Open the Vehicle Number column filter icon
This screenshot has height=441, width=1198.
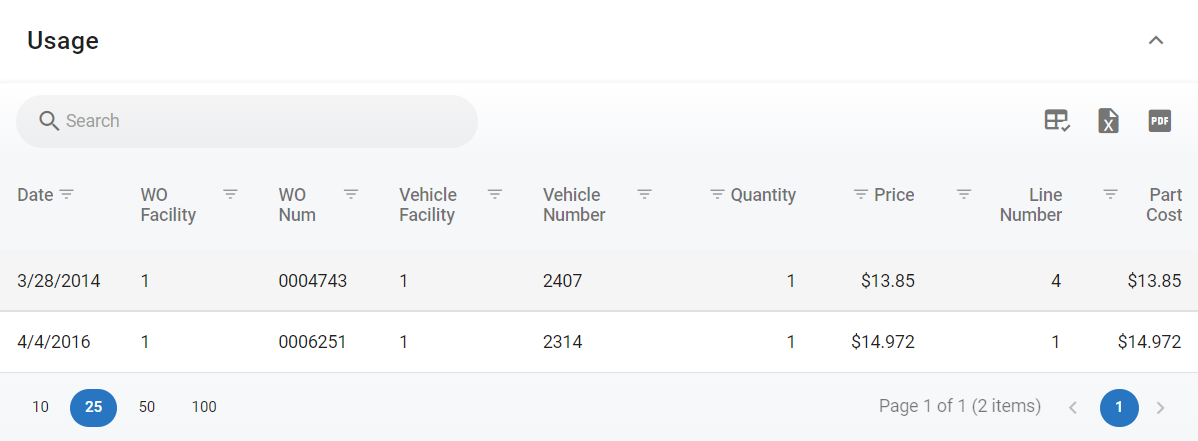click(x=645, y=194)
